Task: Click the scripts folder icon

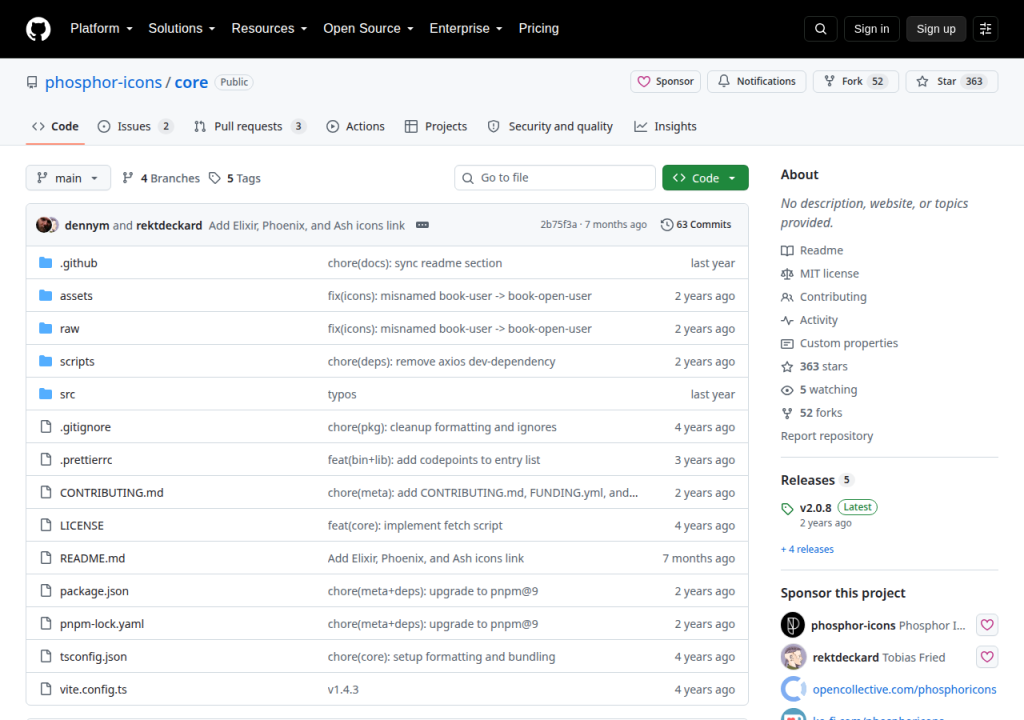Action: [46, 361]
